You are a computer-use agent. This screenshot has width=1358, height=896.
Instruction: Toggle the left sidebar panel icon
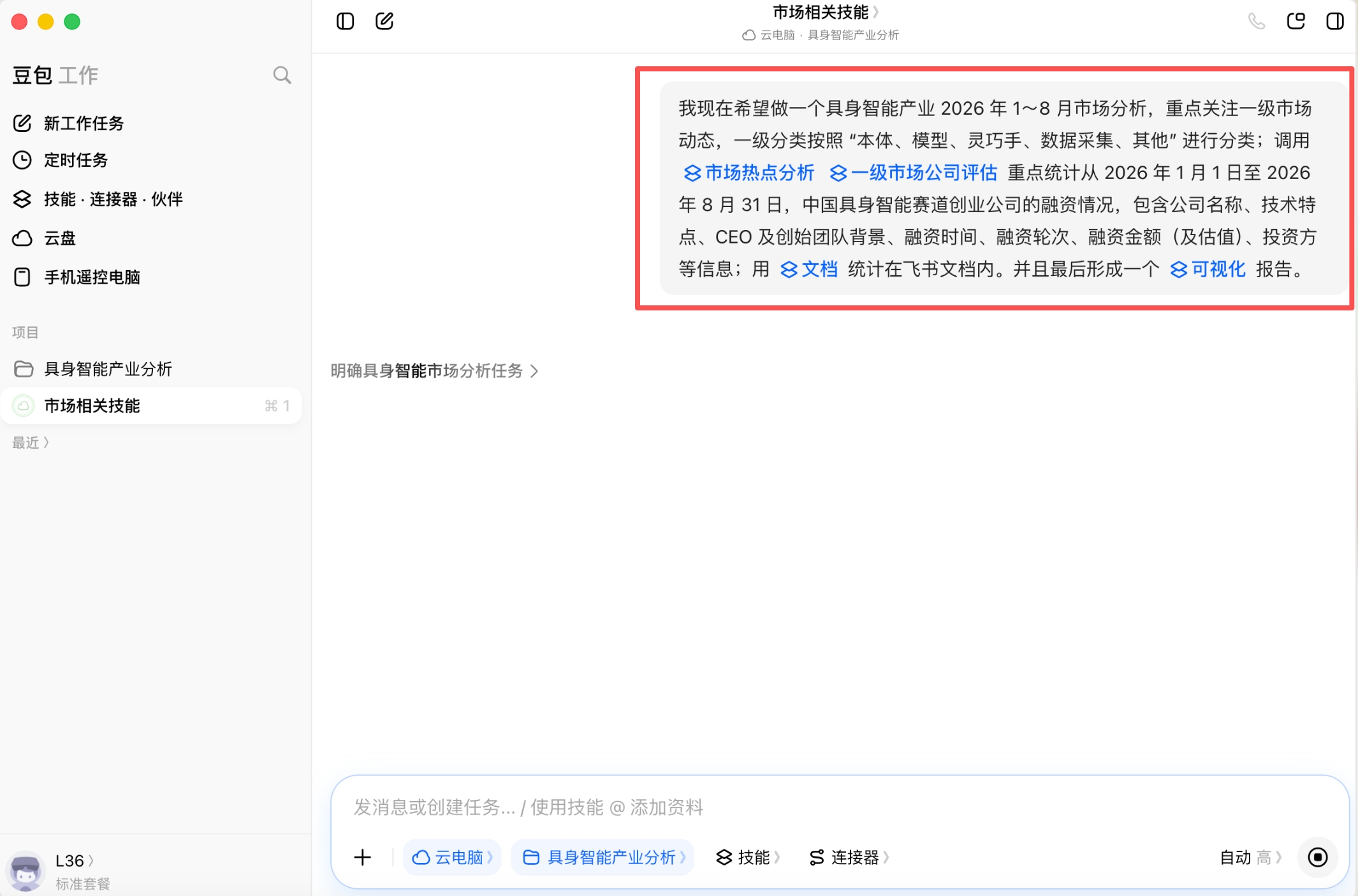pos(345,22)
